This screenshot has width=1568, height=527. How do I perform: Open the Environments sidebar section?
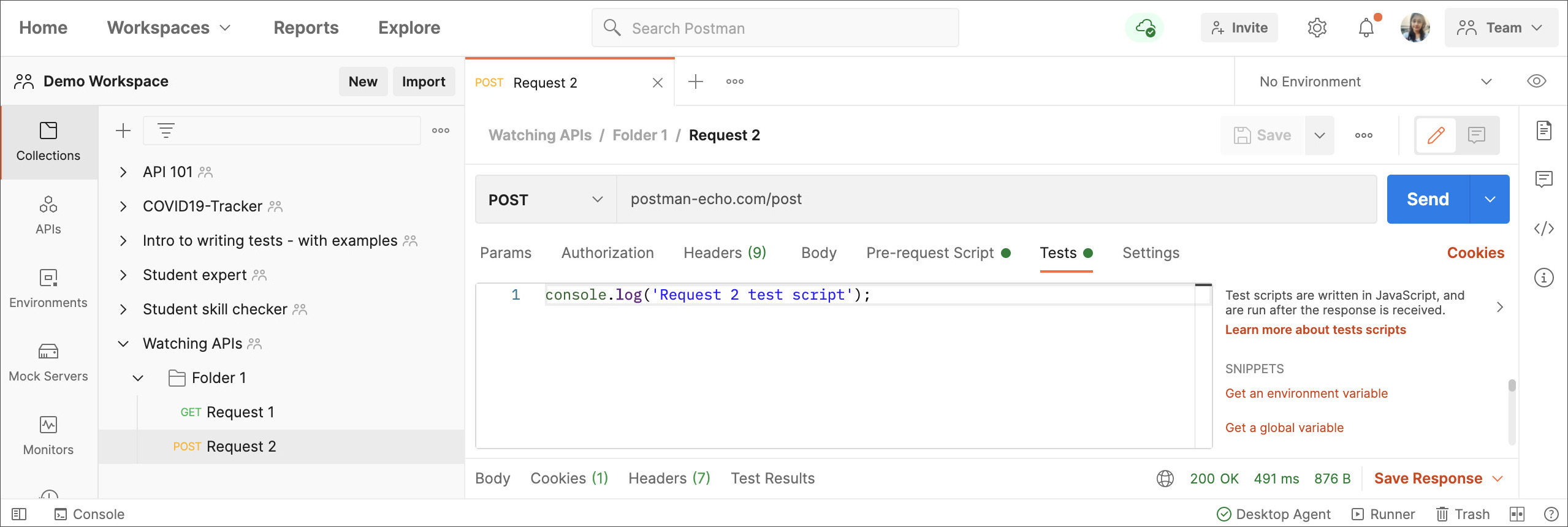tap(48, 289)
